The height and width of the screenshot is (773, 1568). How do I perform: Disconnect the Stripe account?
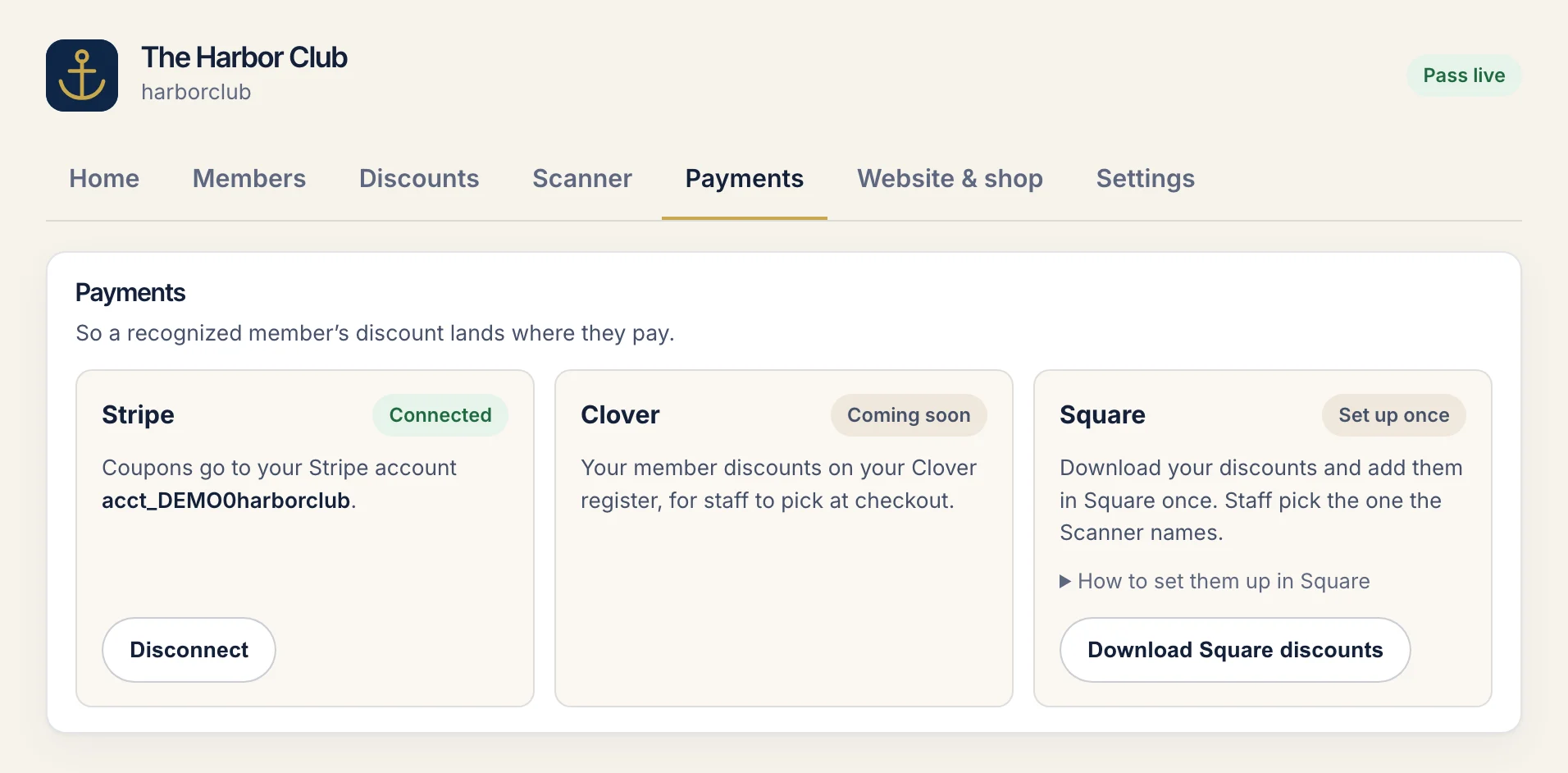(x=189, y=650)
